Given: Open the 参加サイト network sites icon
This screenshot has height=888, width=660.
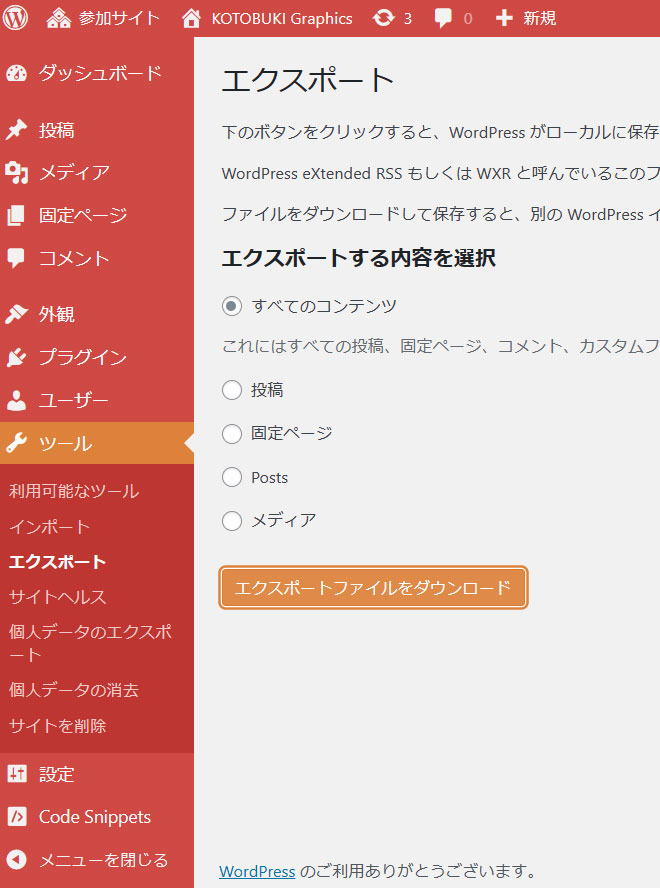Looking at the screenshot, I should 59,18.
